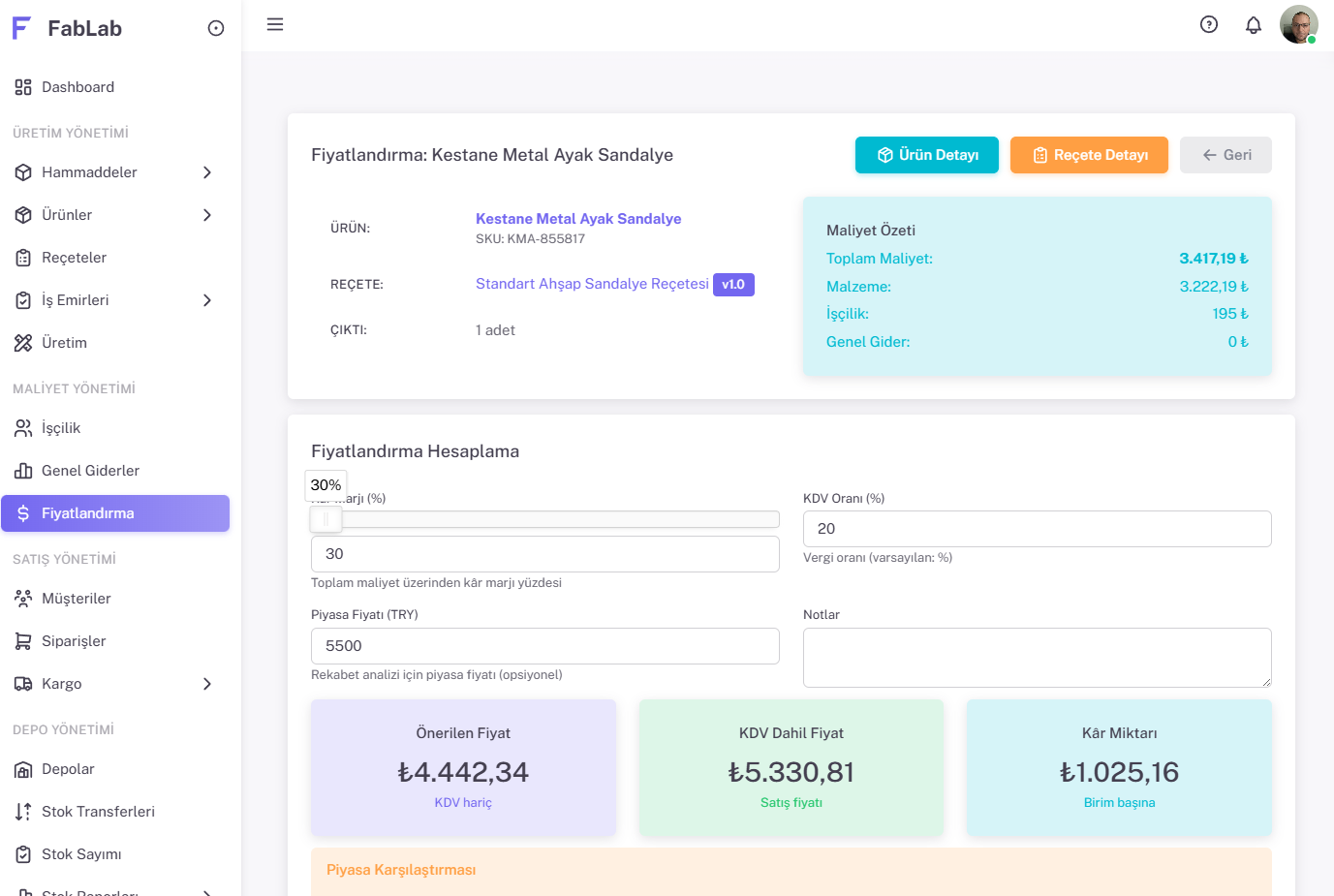This screenshot has width=1334, height=896.
Task: Expand the Ürünler submenu chevron
Action: [206, 215]
